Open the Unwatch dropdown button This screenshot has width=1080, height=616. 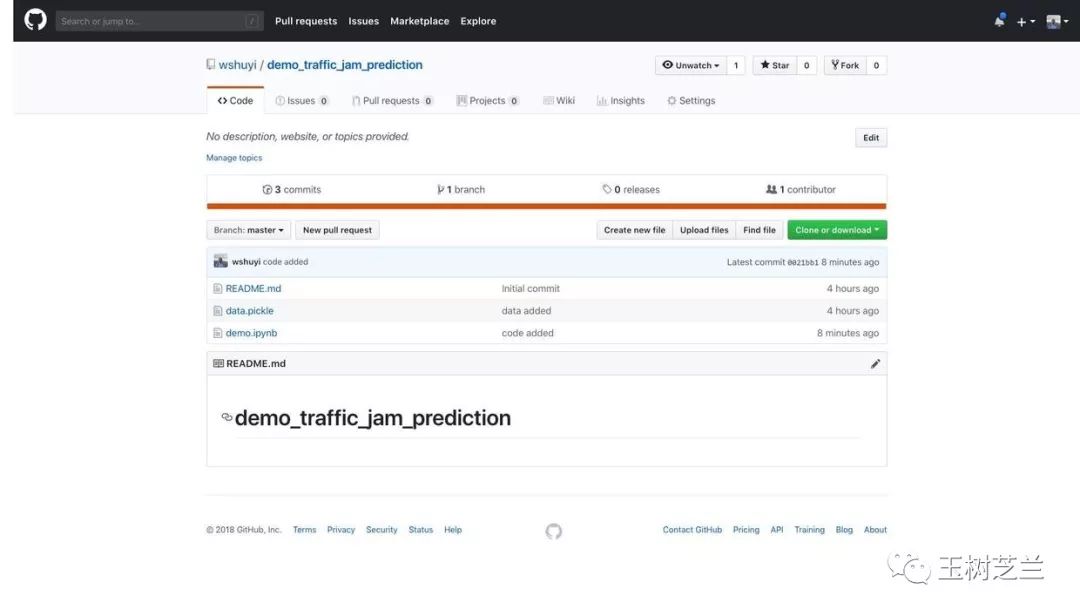coord(691,65)
